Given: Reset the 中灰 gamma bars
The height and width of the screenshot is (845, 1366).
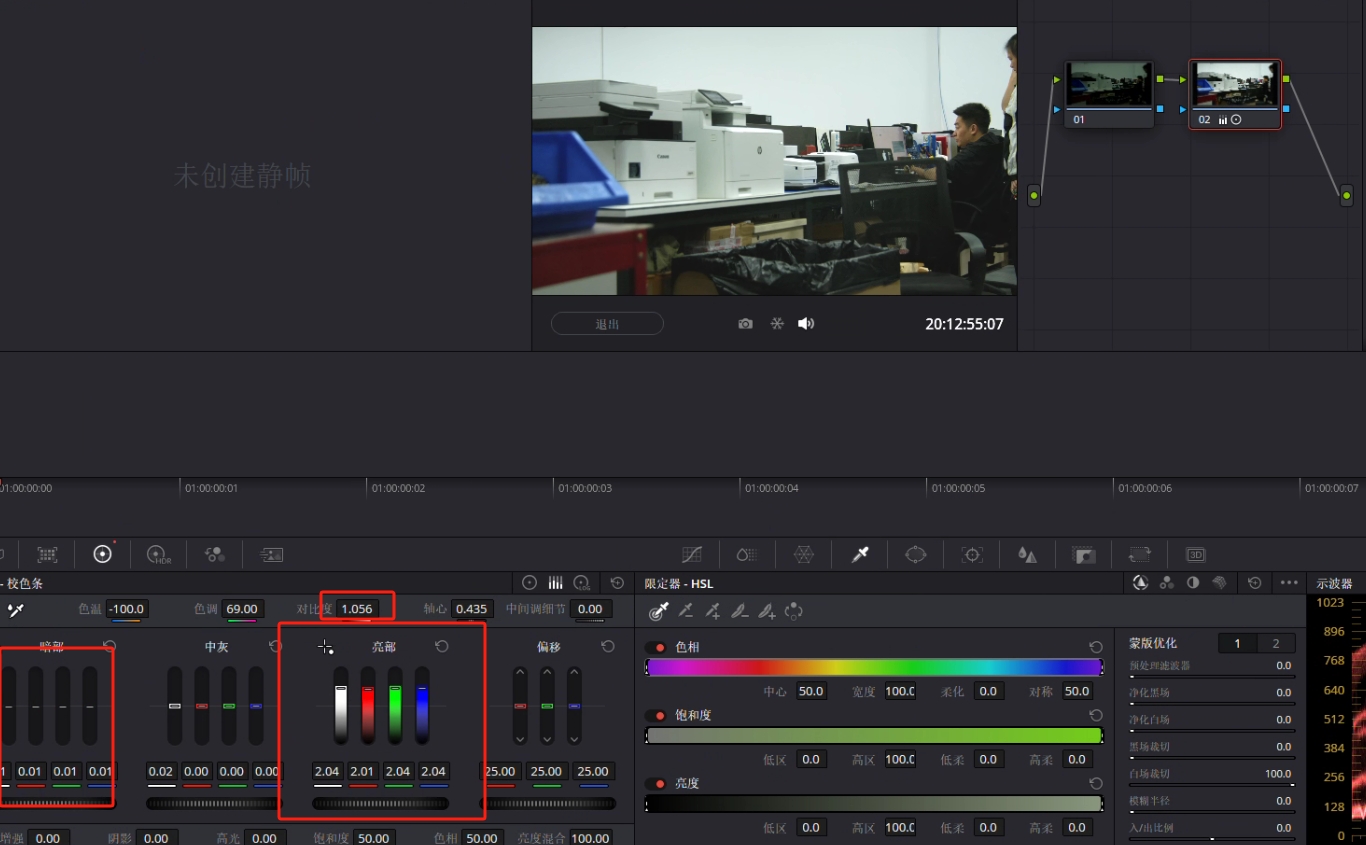Looking at the screenshot, I should click(275, 647).
